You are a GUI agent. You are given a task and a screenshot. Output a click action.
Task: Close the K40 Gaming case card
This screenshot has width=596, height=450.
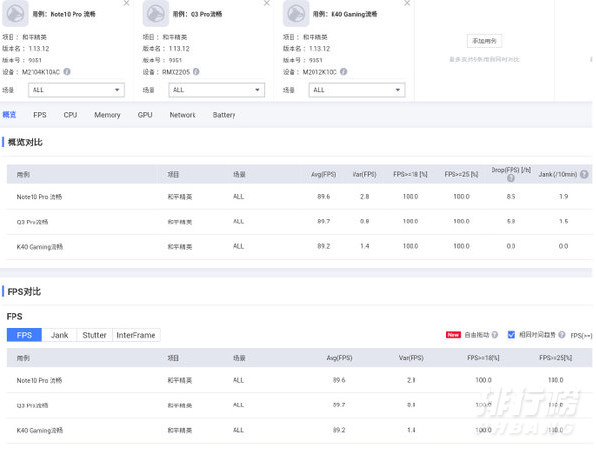pyautogui.click(x=407, y=3)
